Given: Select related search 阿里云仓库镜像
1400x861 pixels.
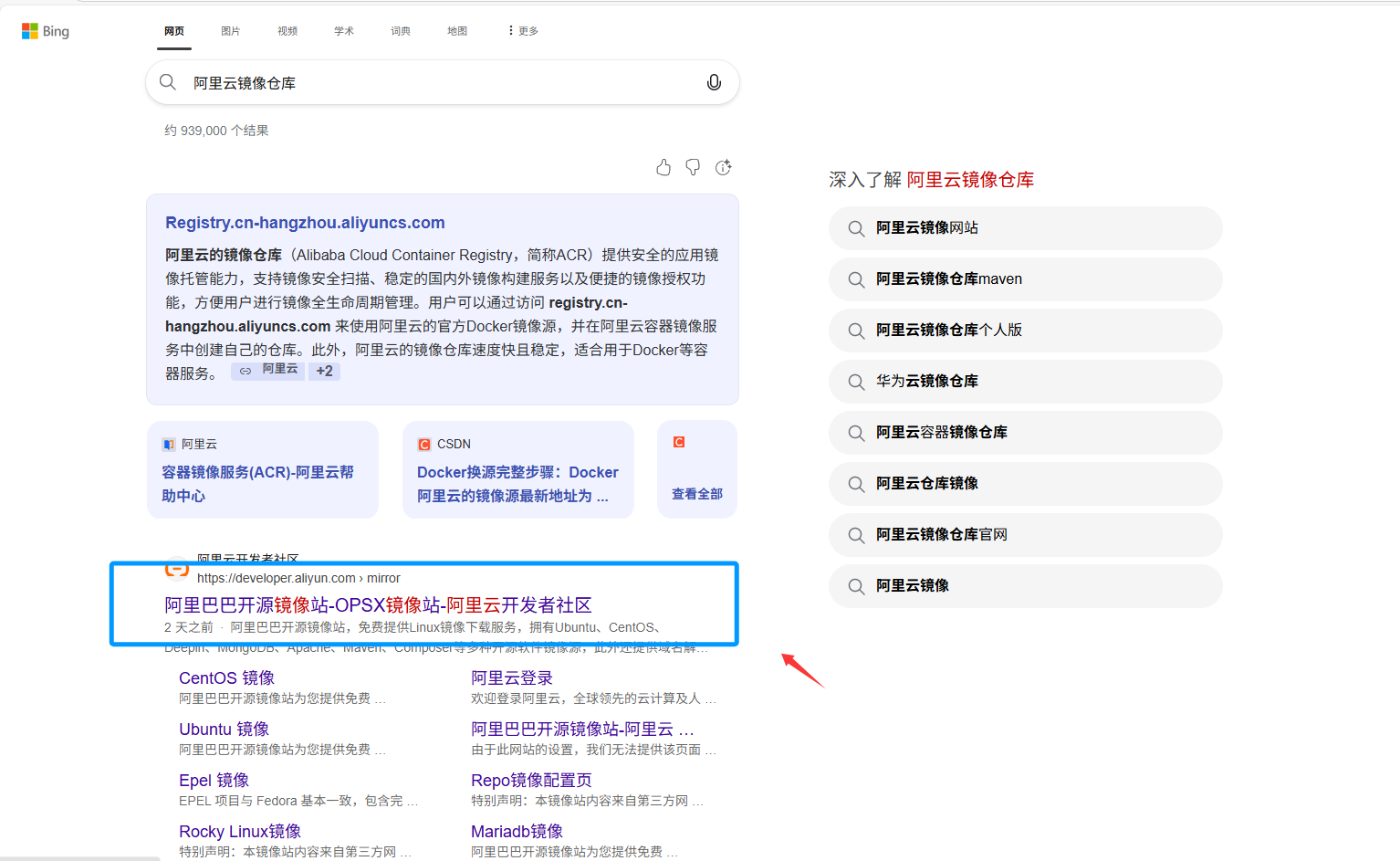Looking at the screenshot, I should point(1026,484).
